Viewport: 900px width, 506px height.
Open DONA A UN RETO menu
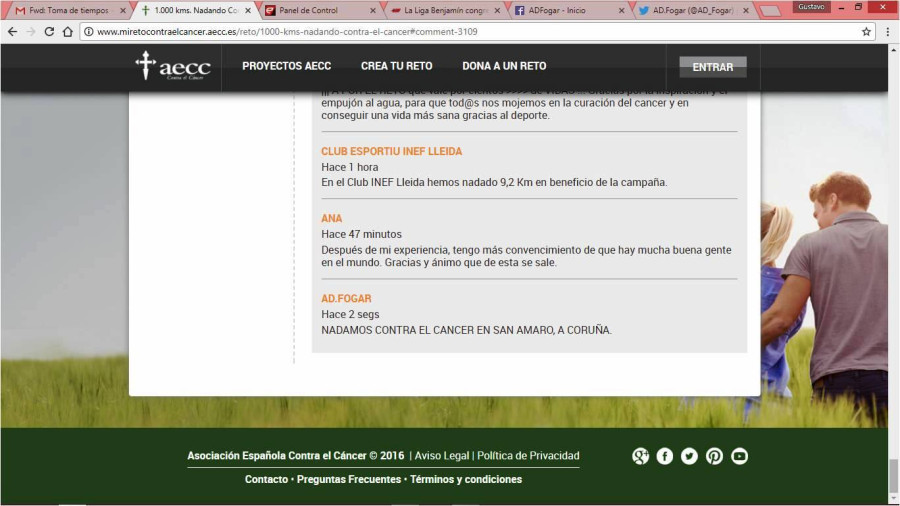[x=504, y=66]
